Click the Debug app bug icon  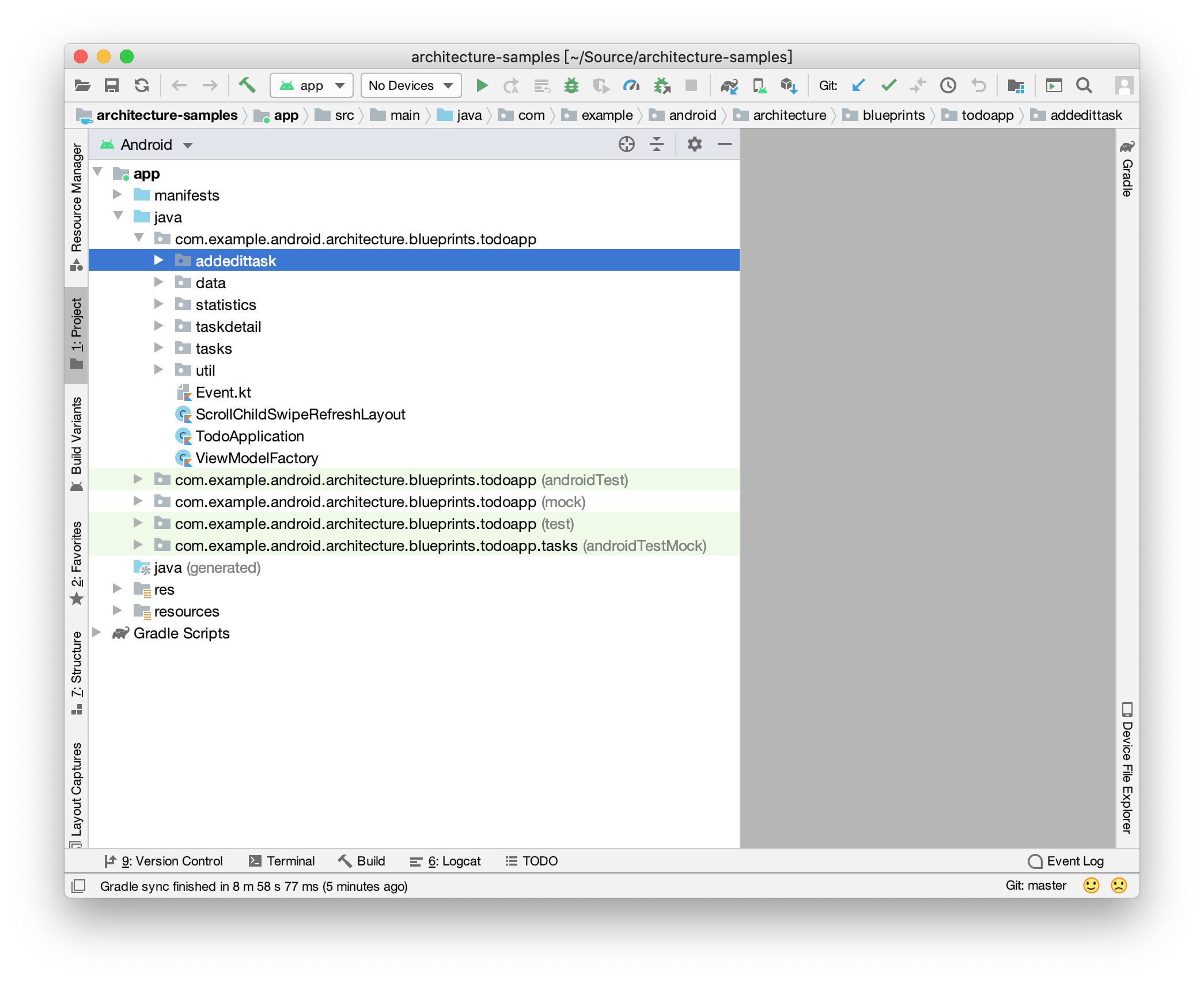pyautogui.click(x=571, y=86)
